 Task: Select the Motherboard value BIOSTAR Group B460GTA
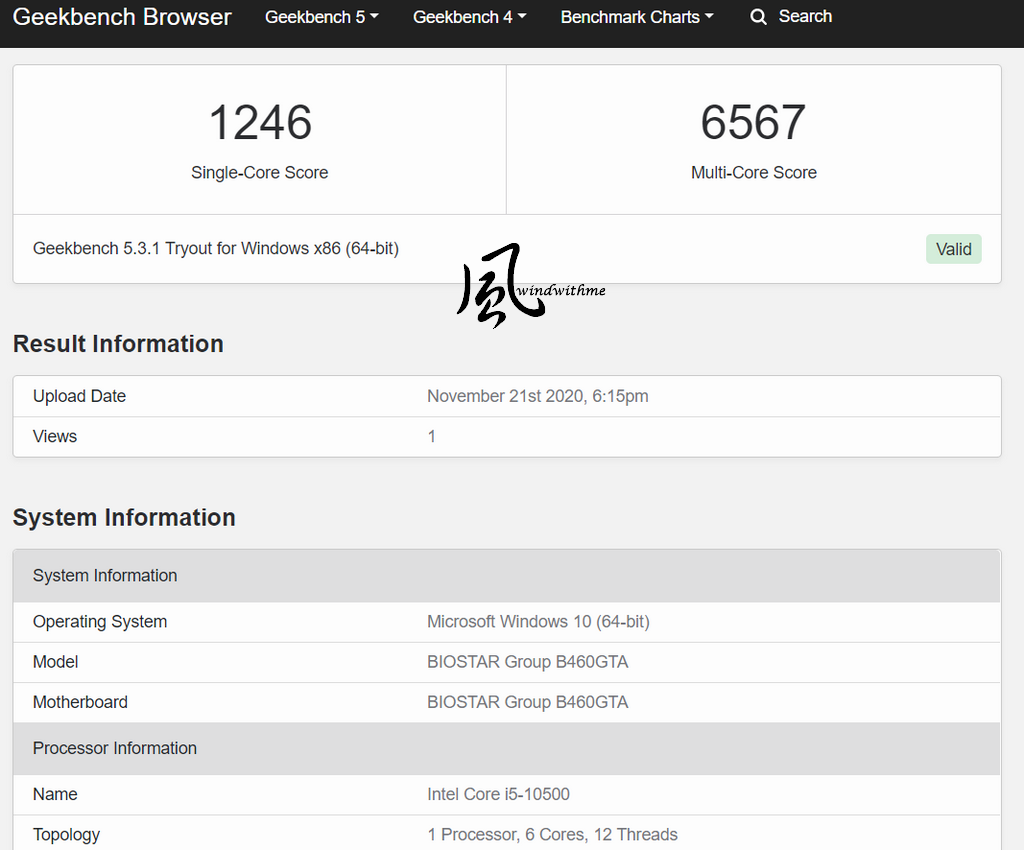coord(528,702)
